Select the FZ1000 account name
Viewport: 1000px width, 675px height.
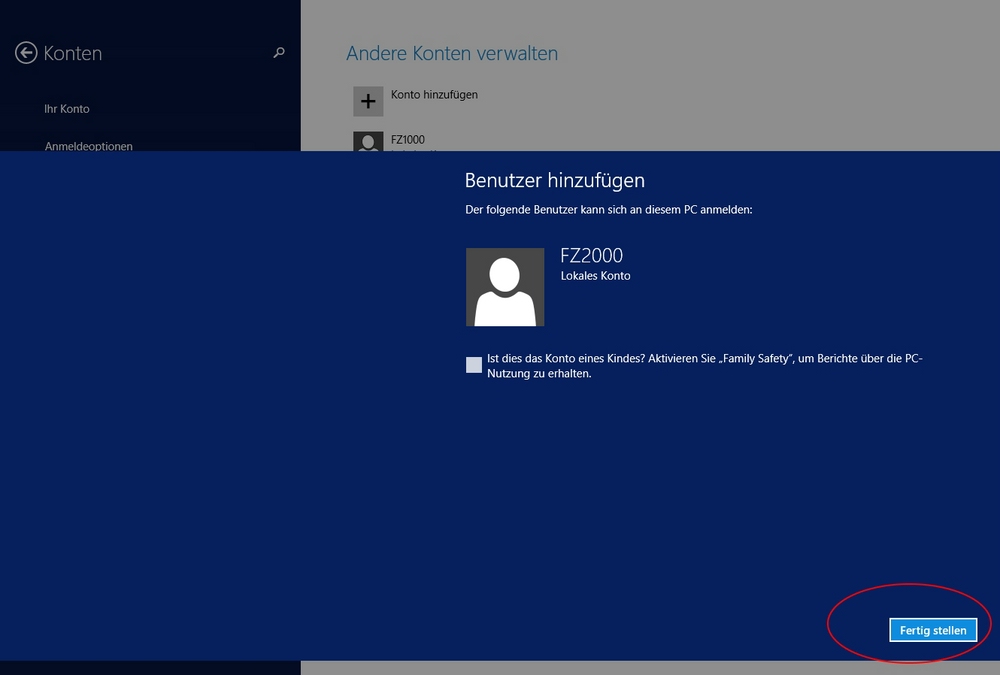click(408, 139)
